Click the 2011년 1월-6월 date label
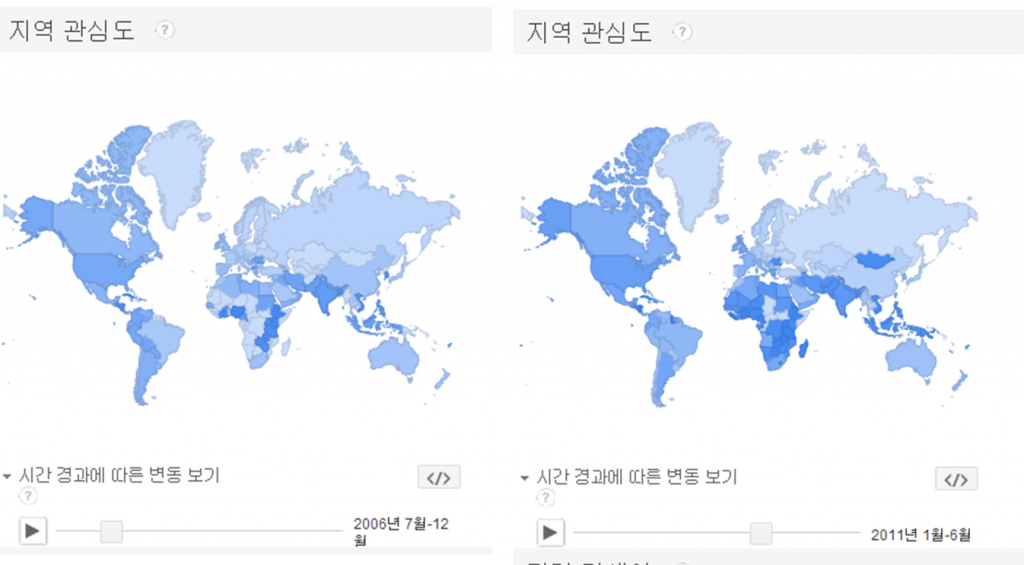 [x=920, y=533]
